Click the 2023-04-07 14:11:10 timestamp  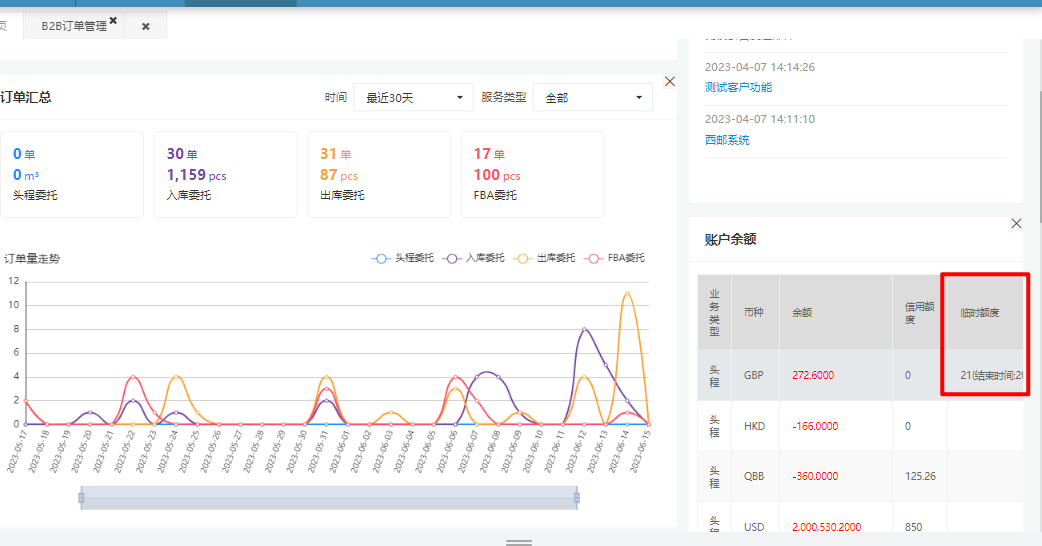click(x=760, y=120)
